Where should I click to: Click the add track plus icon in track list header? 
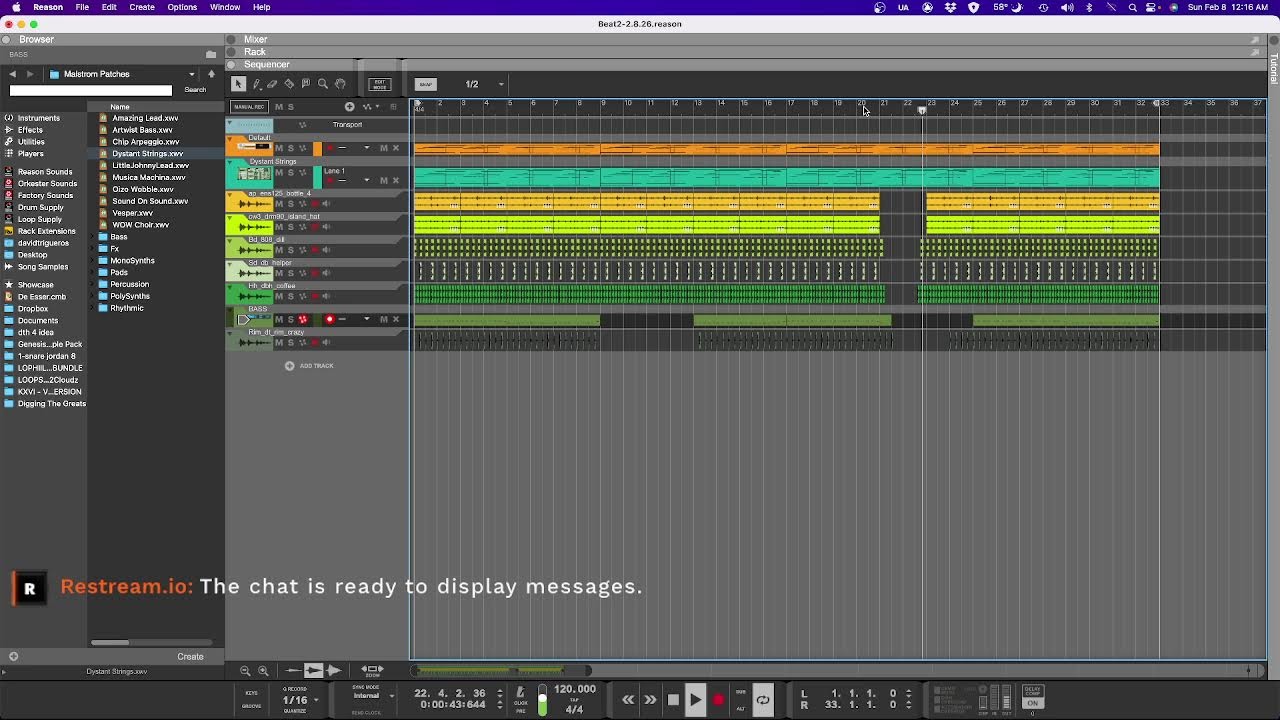click(x=349, y=107)
